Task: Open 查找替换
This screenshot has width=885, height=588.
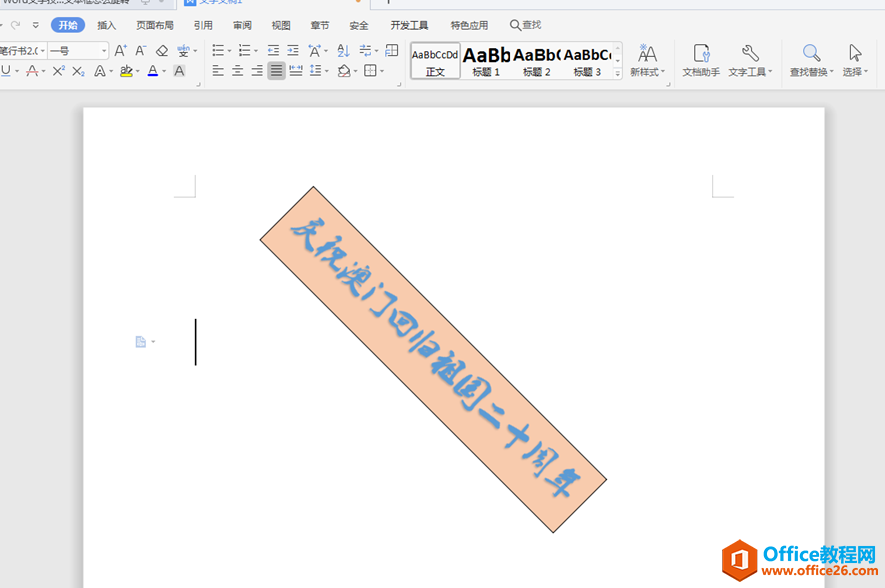Action: tap(812, 60)
